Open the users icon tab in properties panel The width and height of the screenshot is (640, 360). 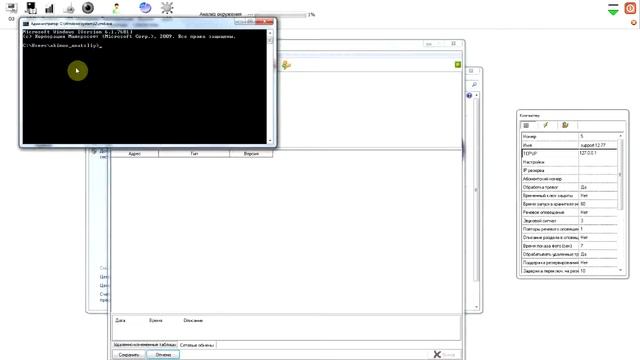[565, 125]
